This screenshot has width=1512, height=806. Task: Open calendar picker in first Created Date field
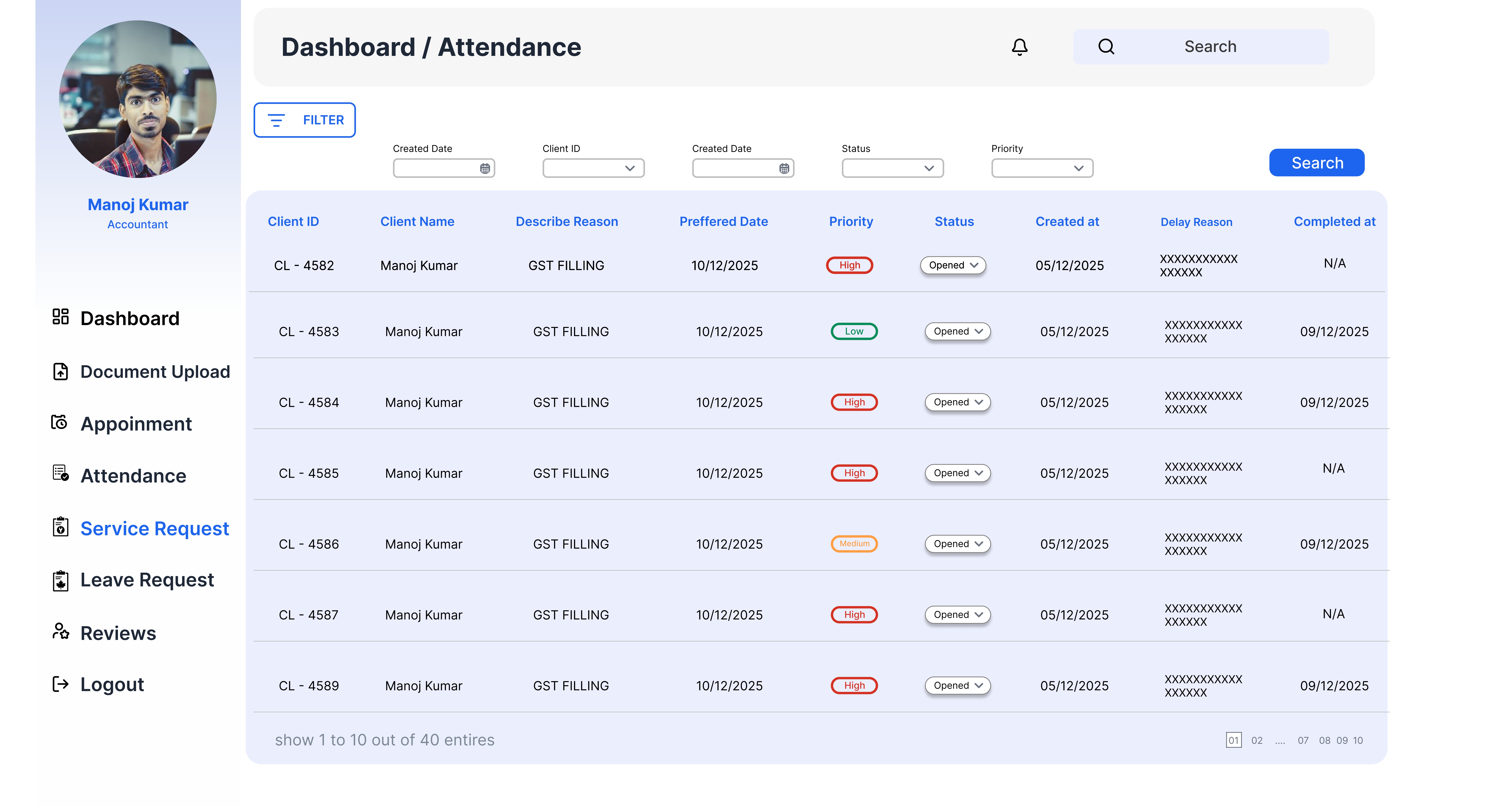[485, 168]
